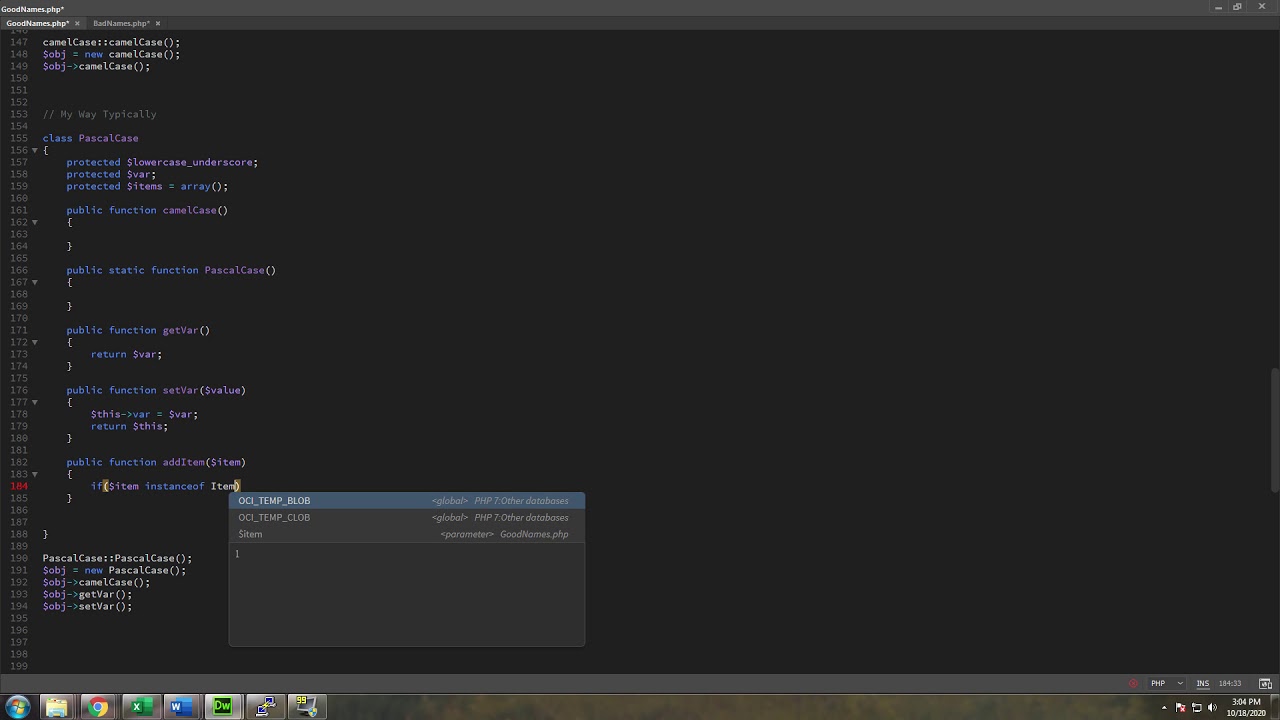This screenshot has height=720, width=1280.
Task: Click the 184:33 cursor position indicator
Action: (1230, 684)
